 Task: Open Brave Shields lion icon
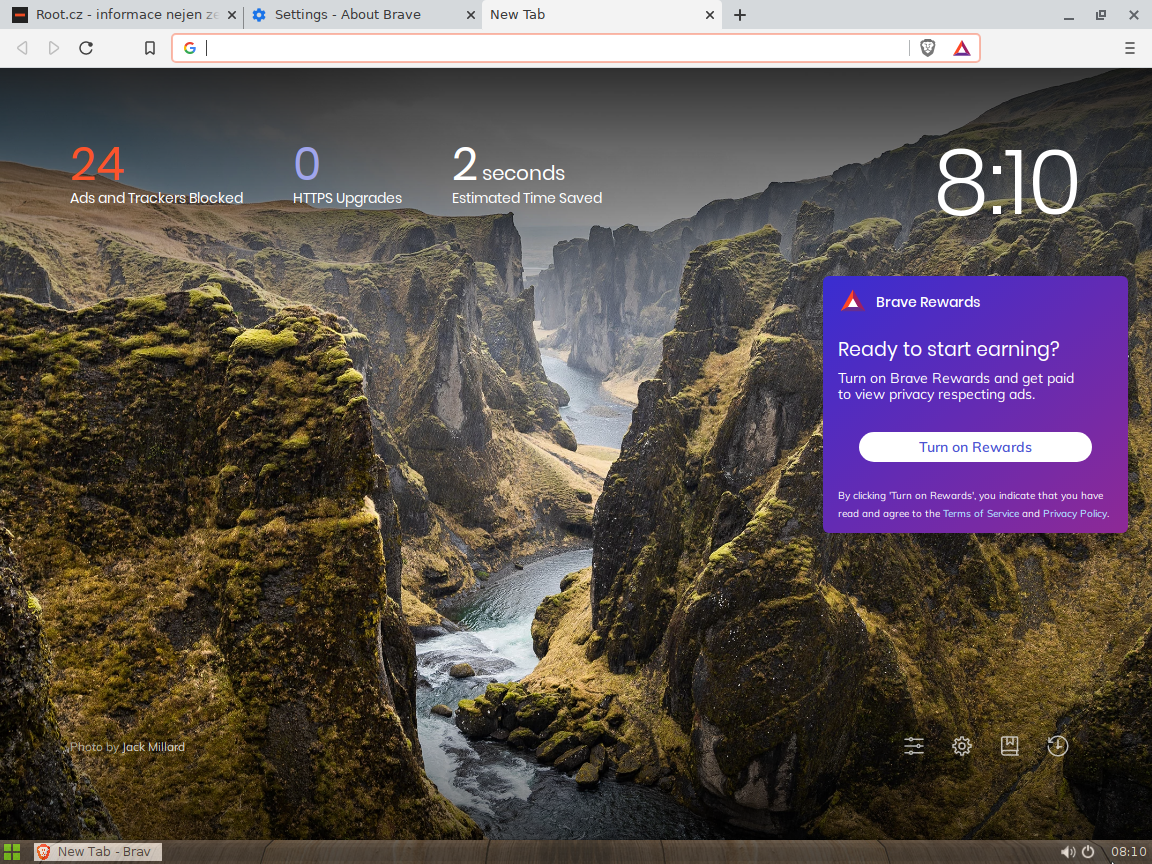[928, 48]
